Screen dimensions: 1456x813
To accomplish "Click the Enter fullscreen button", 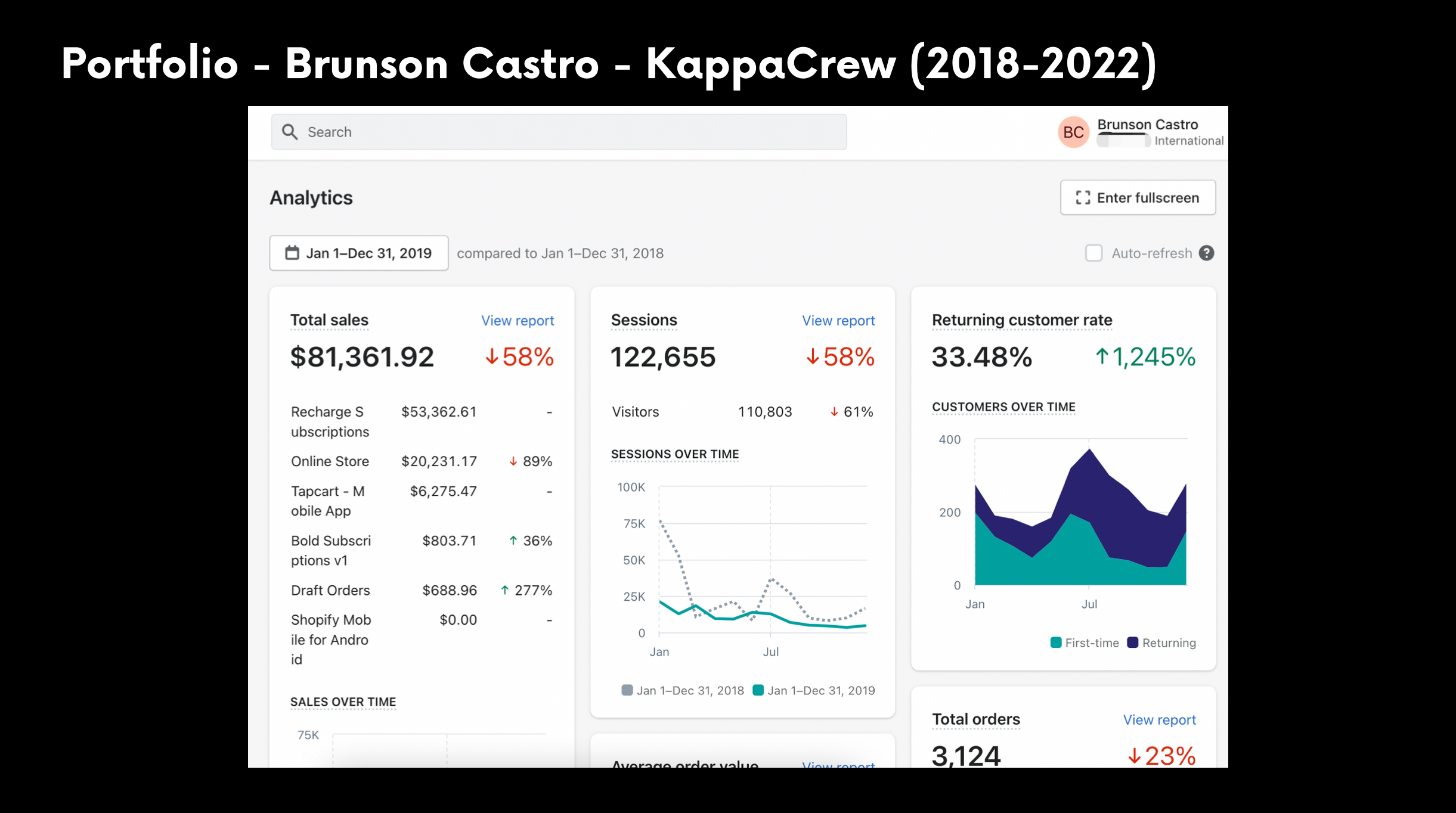I will tap(1138, 198).
